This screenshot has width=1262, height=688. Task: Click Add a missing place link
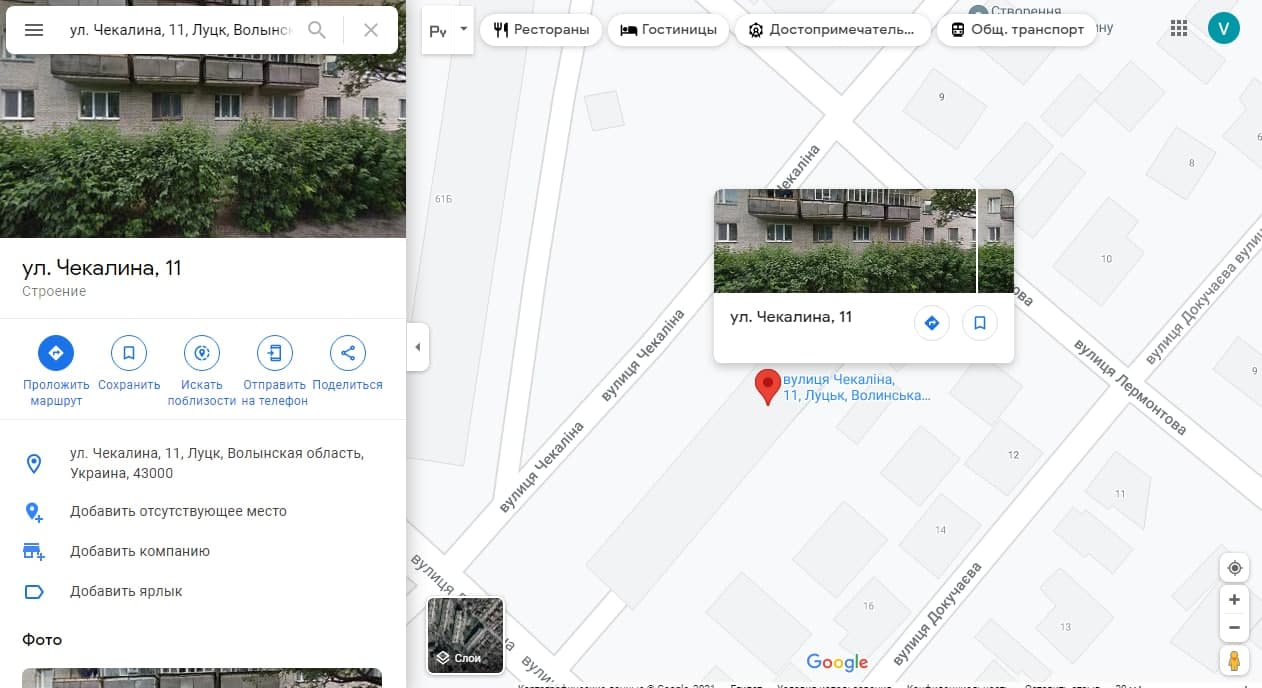(178, 511)
